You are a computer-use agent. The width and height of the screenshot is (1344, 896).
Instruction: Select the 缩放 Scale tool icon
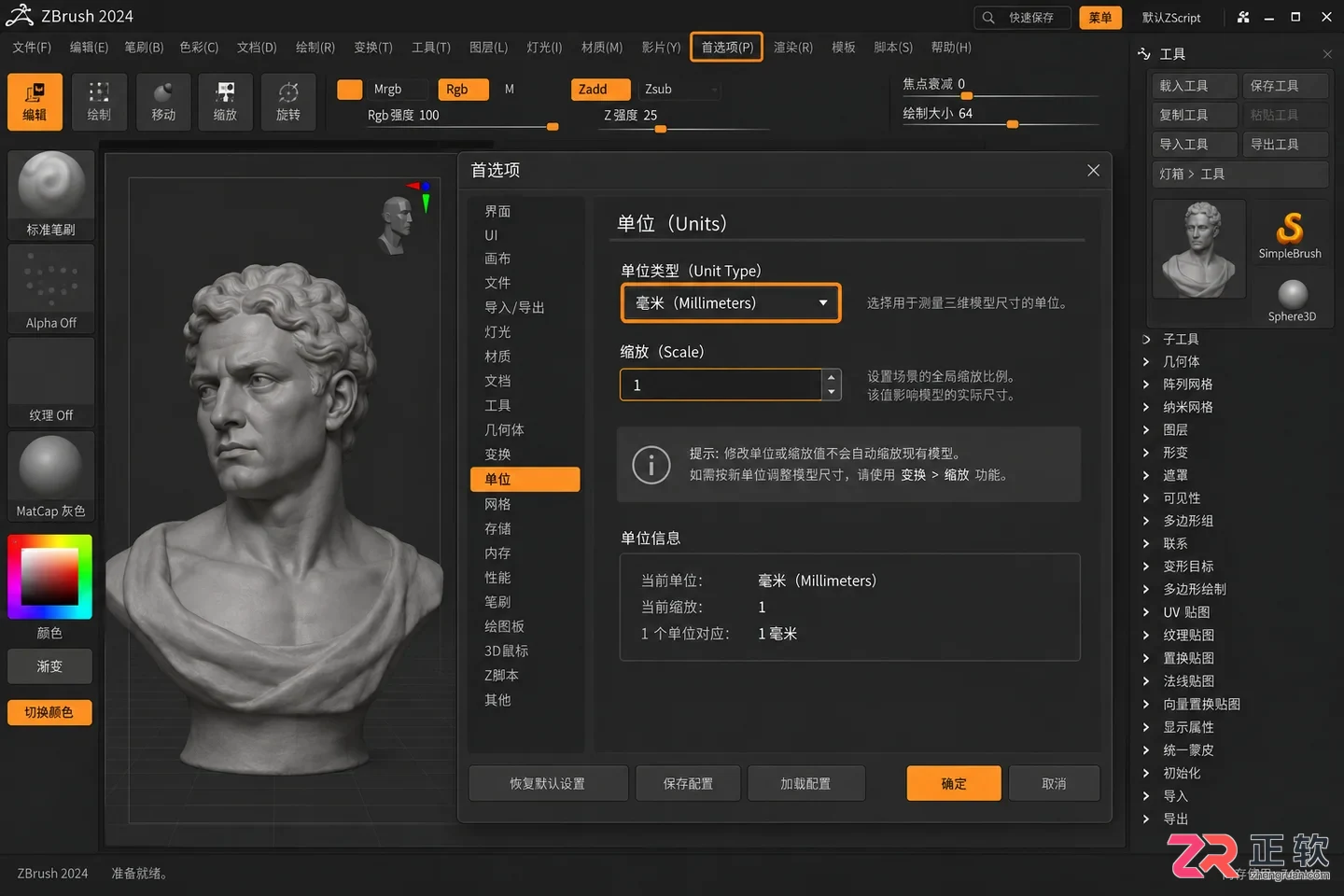225,102
